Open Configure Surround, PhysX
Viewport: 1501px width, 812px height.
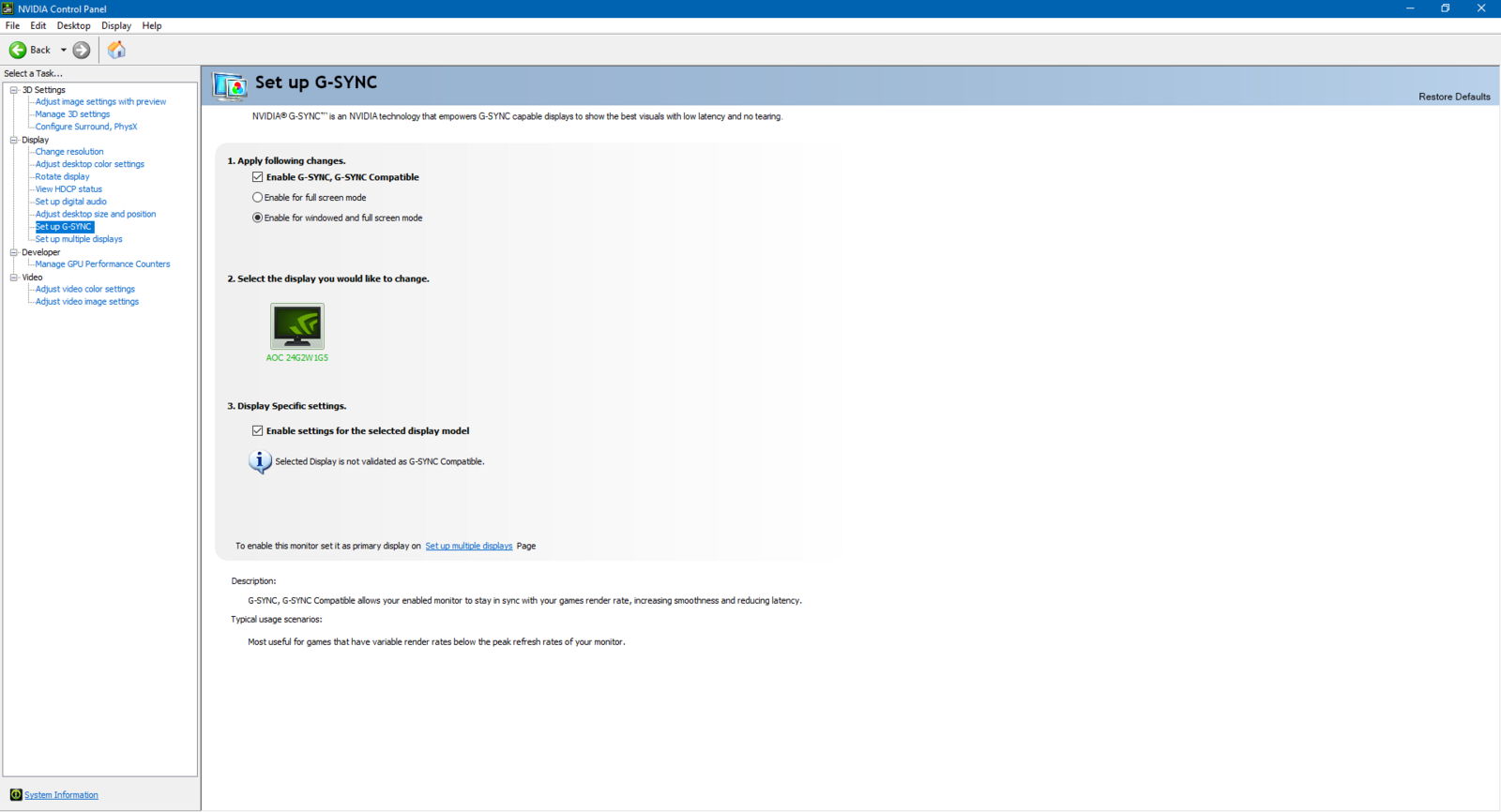click(x=86, y=127)
